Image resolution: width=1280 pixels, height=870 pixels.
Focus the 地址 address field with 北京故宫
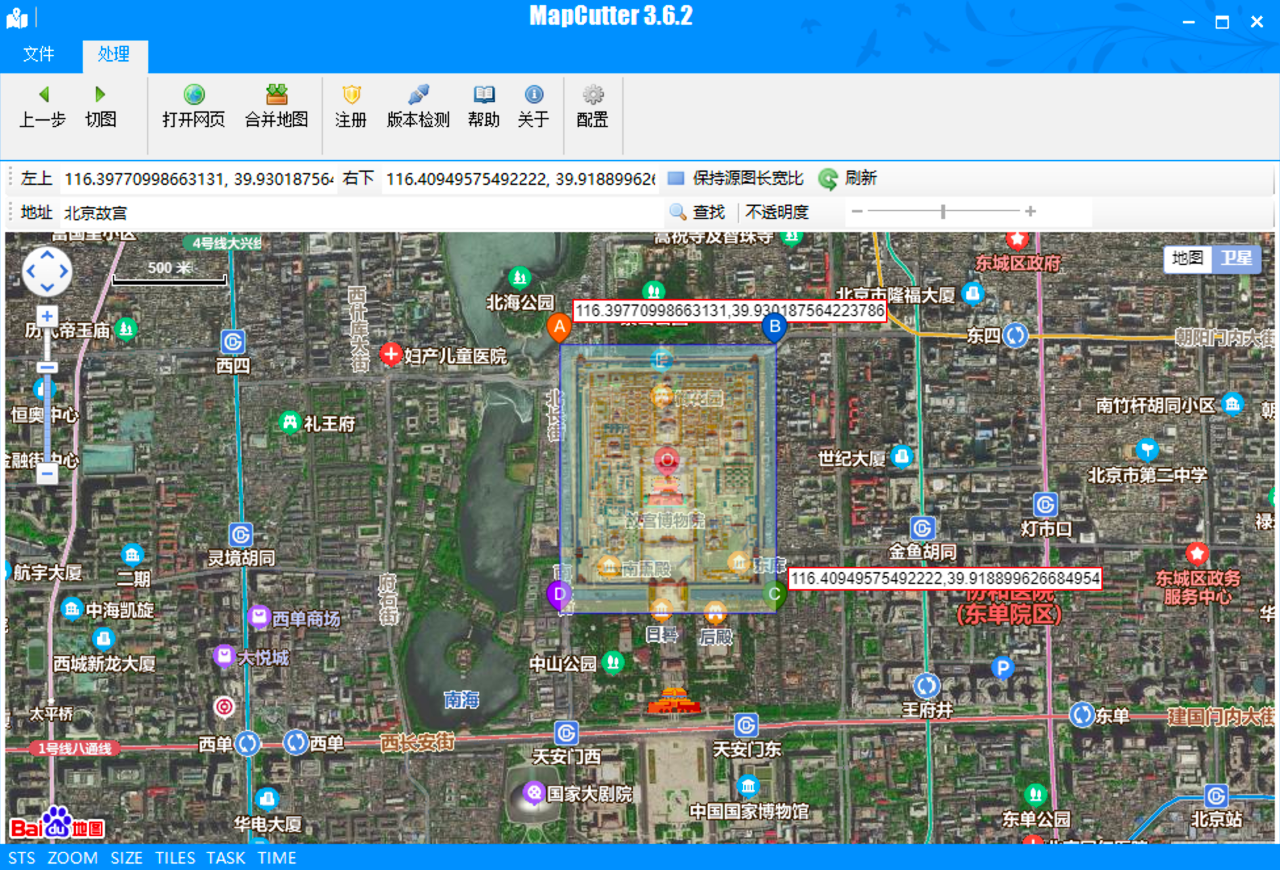360,212
